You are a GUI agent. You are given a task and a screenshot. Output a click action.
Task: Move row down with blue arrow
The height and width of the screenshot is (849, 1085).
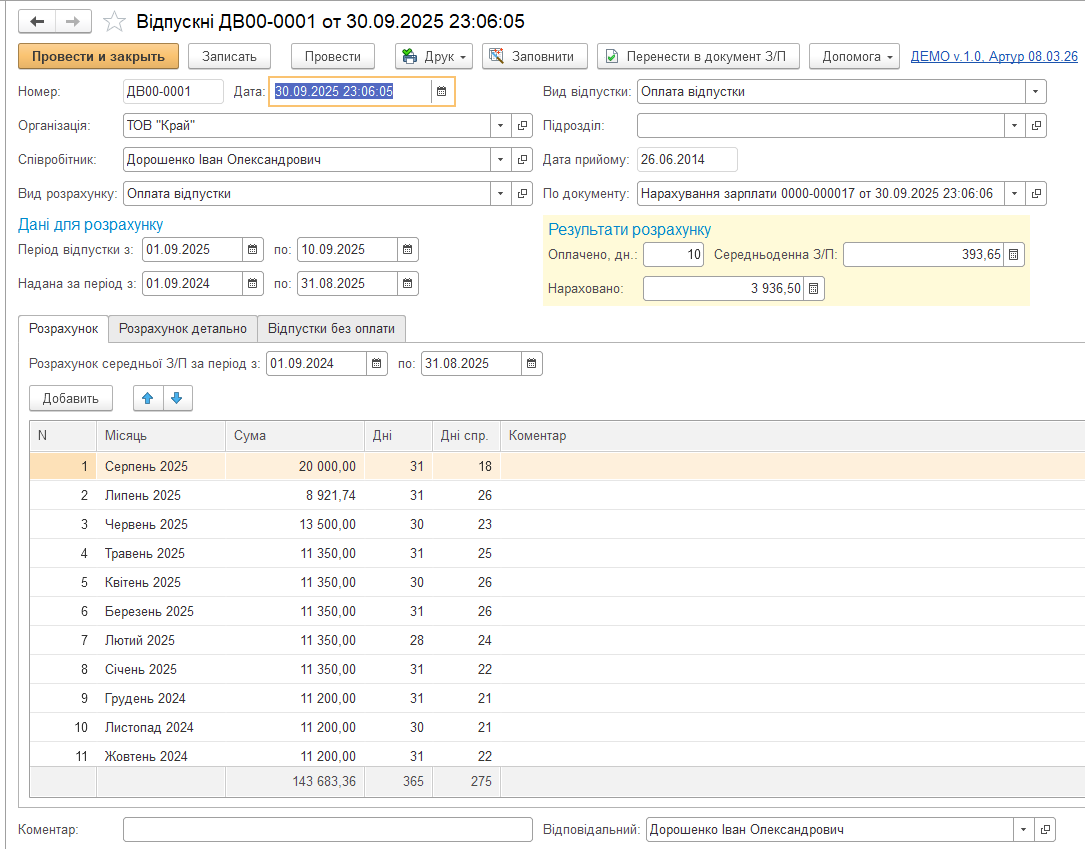[177, 398]
